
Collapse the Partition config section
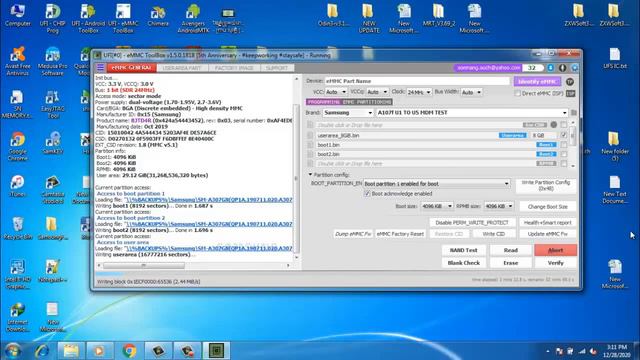pyautogui.click(x=310, y=175)
